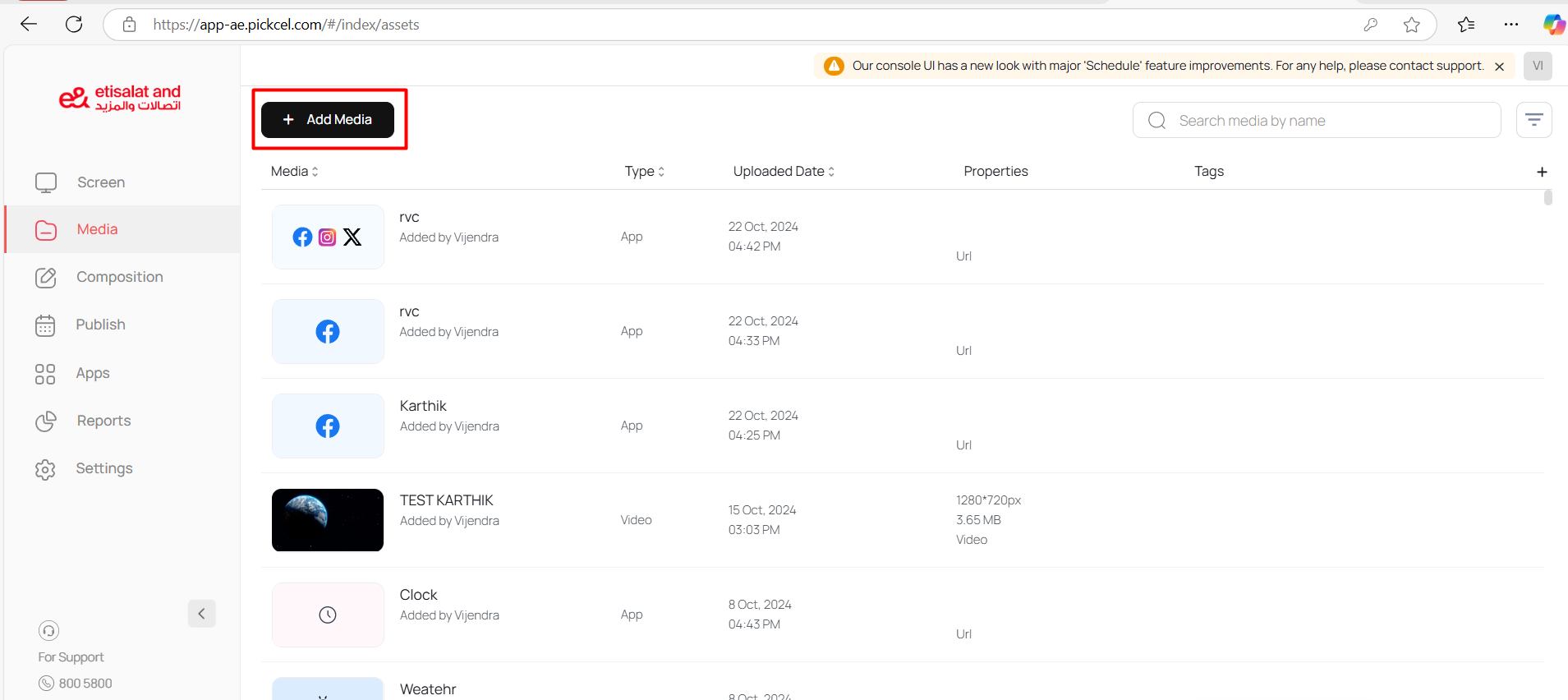This screenshot has height=700, width=1568.
Task: Open Settings from the sidebar
Action: point(103,468)
